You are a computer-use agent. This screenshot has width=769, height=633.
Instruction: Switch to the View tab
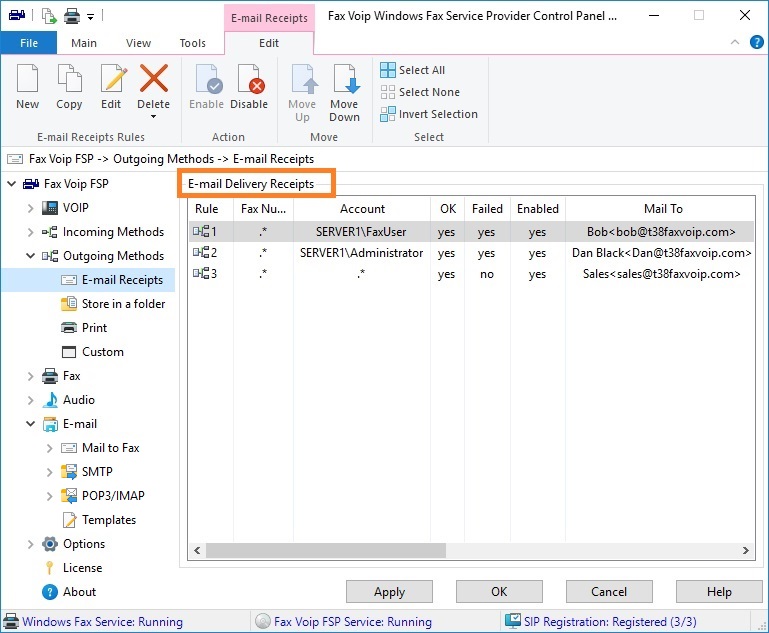point(138,43)
